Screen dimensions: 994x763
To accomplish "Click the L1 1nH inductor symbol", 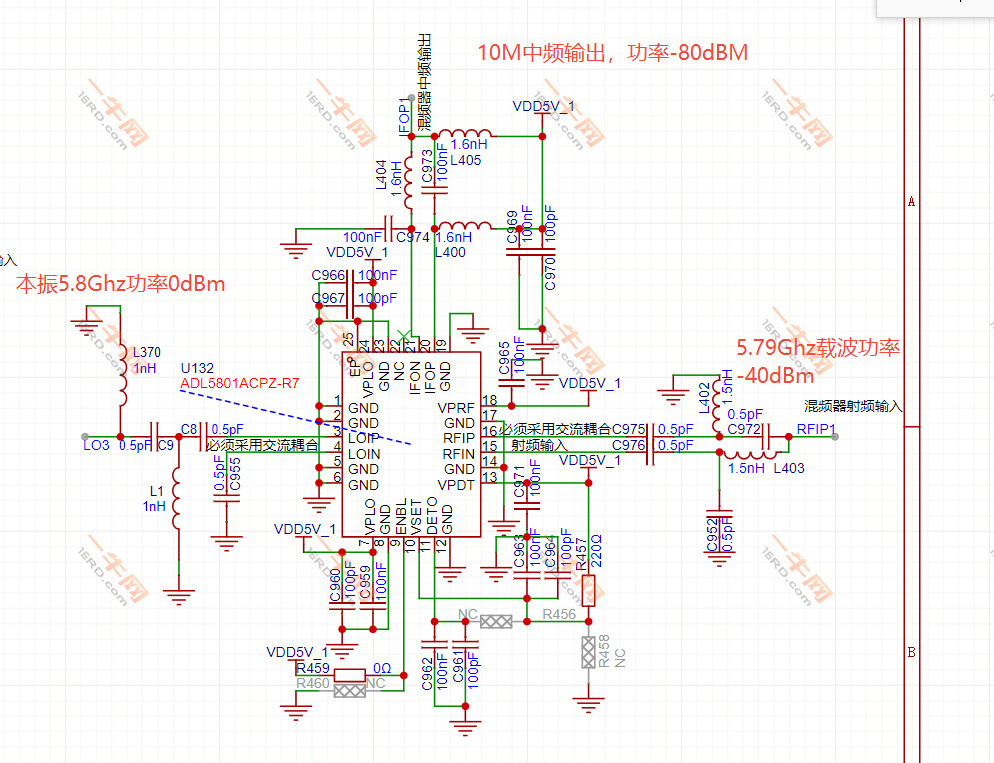I will pos(178,498).
